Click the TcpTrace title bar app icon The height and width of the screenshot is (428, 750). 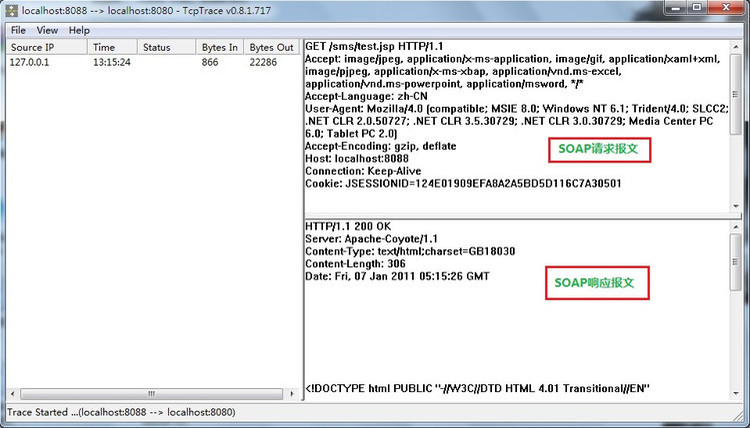point(11,10)
